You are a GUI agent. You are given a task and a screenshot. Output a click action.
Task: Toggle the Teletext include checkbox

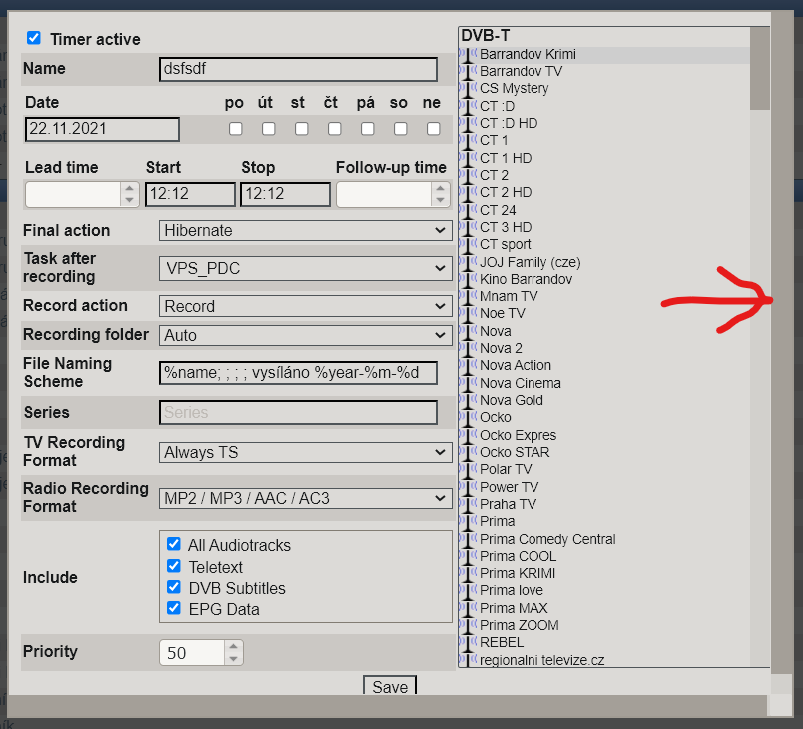click(x=174, y=566)
